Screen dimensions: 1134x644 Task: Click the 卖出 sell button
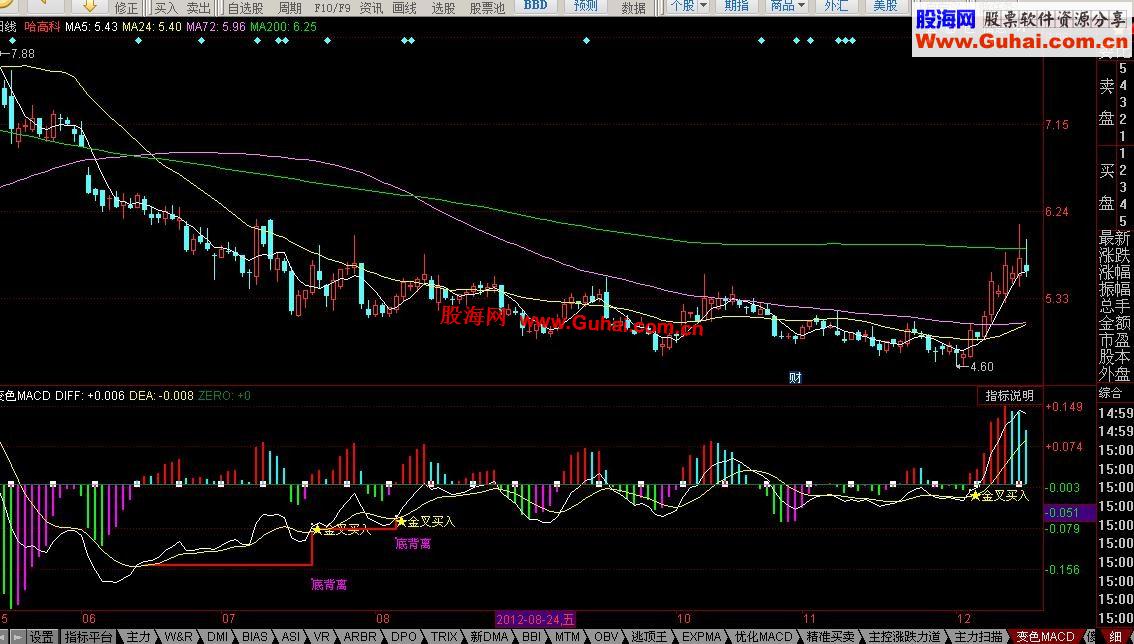tap(198, 8)
